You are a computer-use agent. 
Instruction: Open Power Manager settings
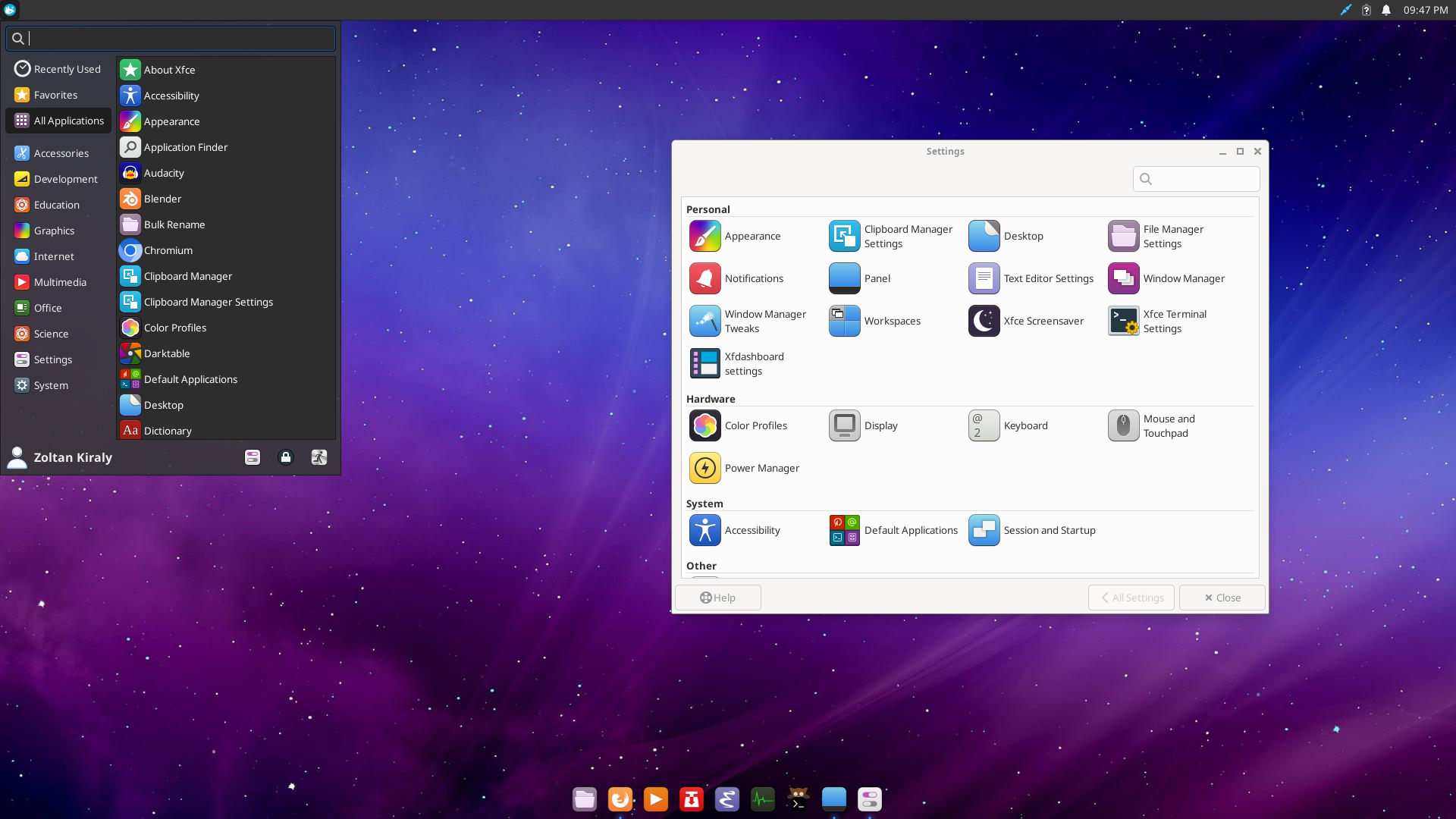point(744,469)
